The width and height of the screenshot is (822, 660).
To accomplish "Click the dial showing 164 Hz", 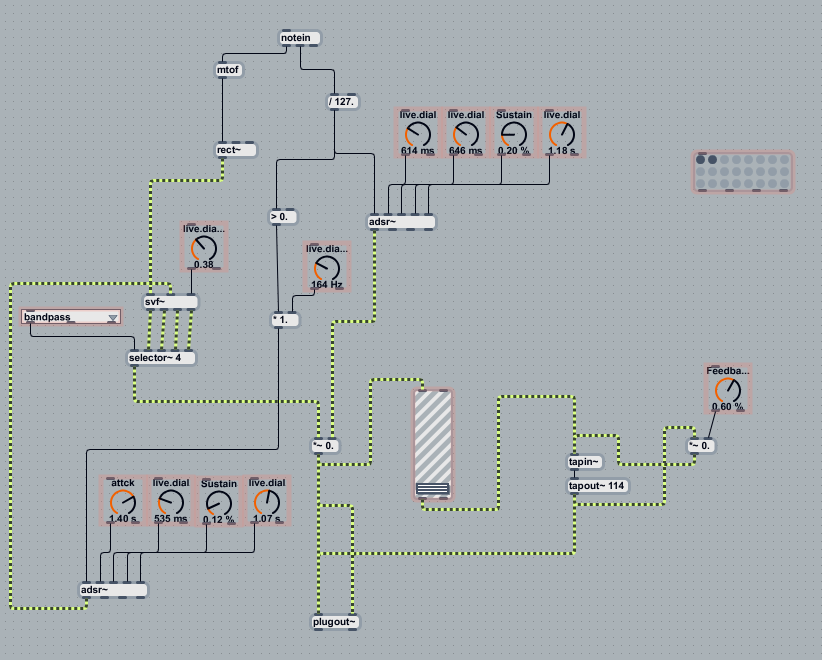I will point(327,268).
